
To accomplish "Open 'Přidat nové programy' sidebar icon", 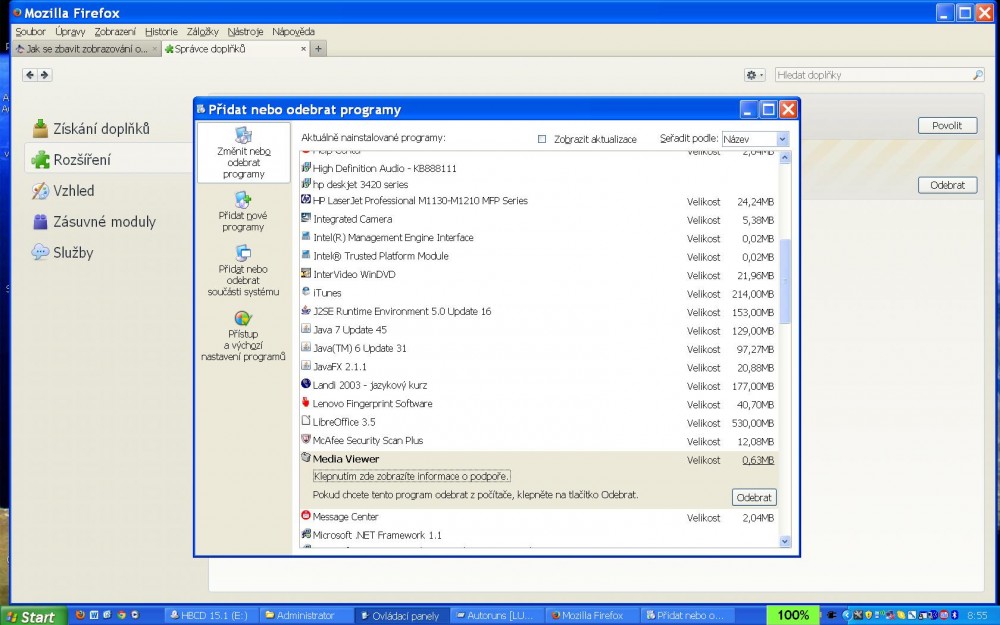I will [x=243, y=200].
